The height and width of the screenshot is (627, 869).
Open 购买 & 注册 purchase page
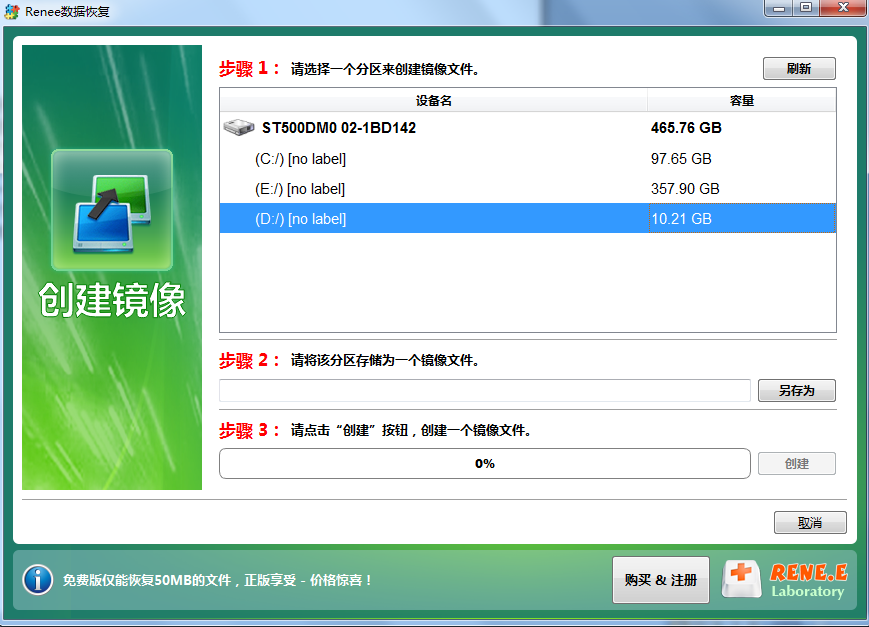(x=661, y=580)
